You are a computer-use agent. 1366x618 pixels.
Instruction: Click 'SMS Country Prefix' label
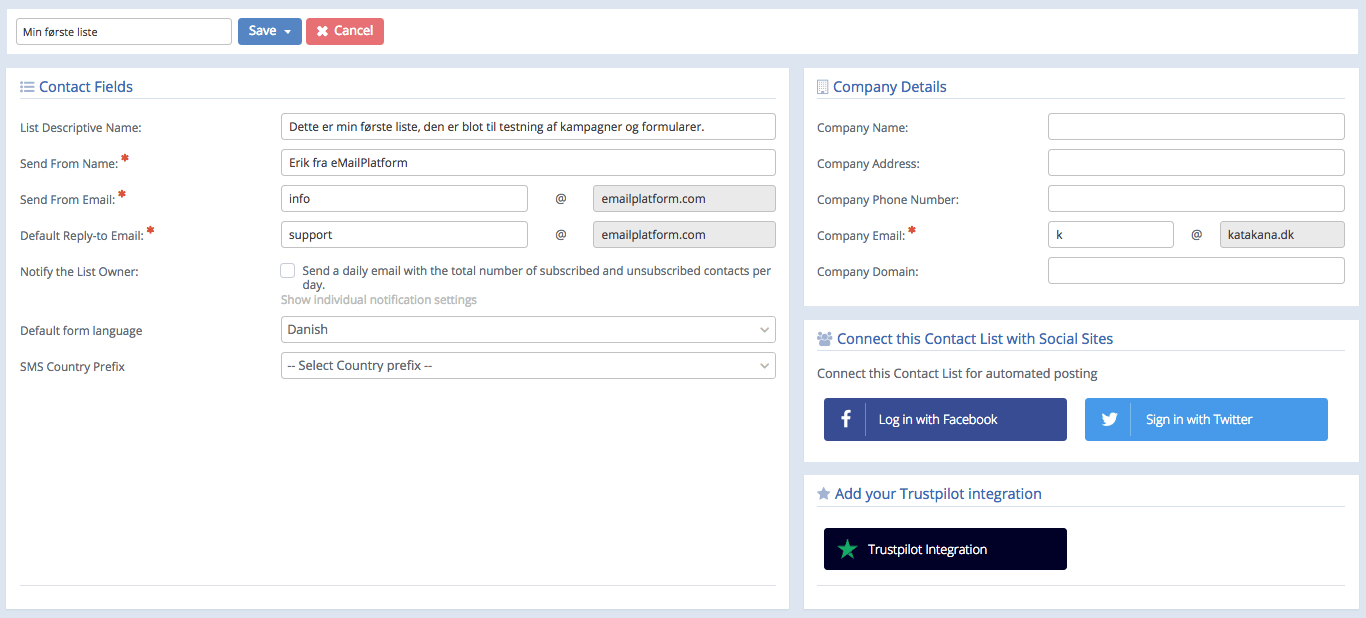(72, 367)
